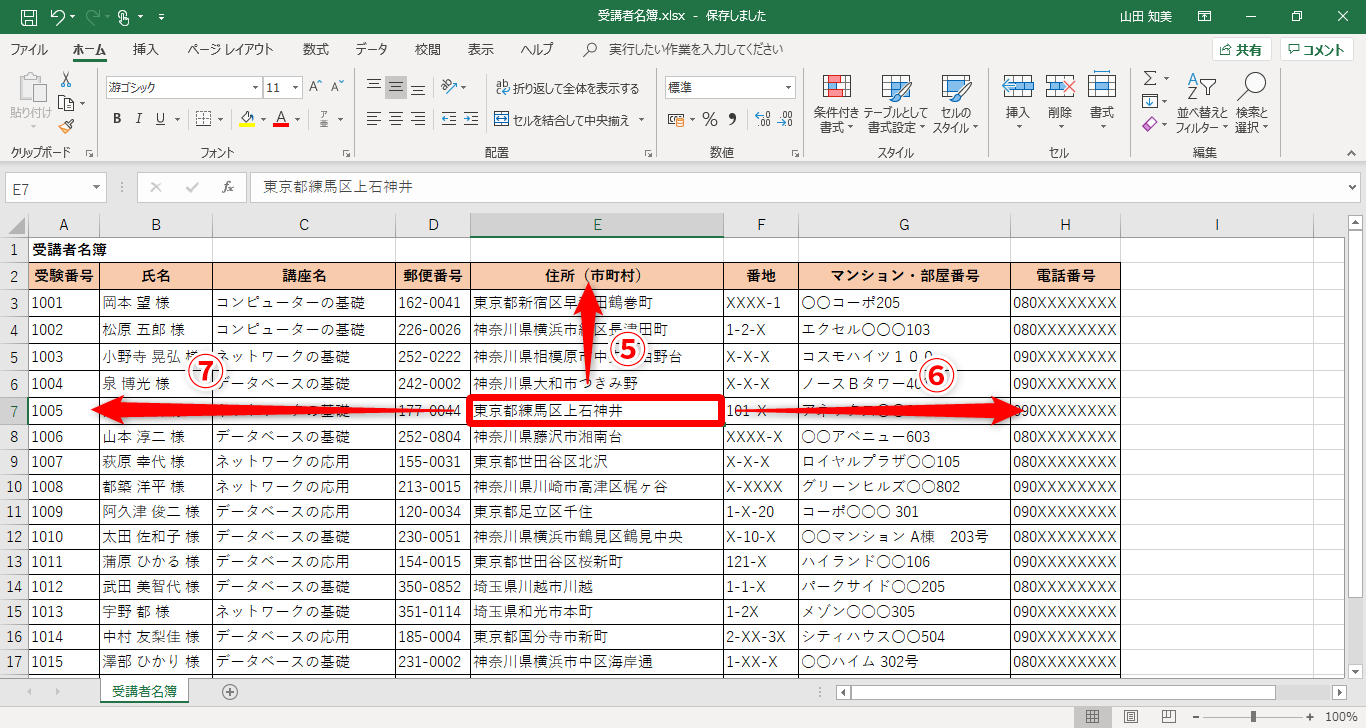Toggle wrap text (折り返して全体を表示する)
This screenshot has width=1366, height=728.
[567, 88]
